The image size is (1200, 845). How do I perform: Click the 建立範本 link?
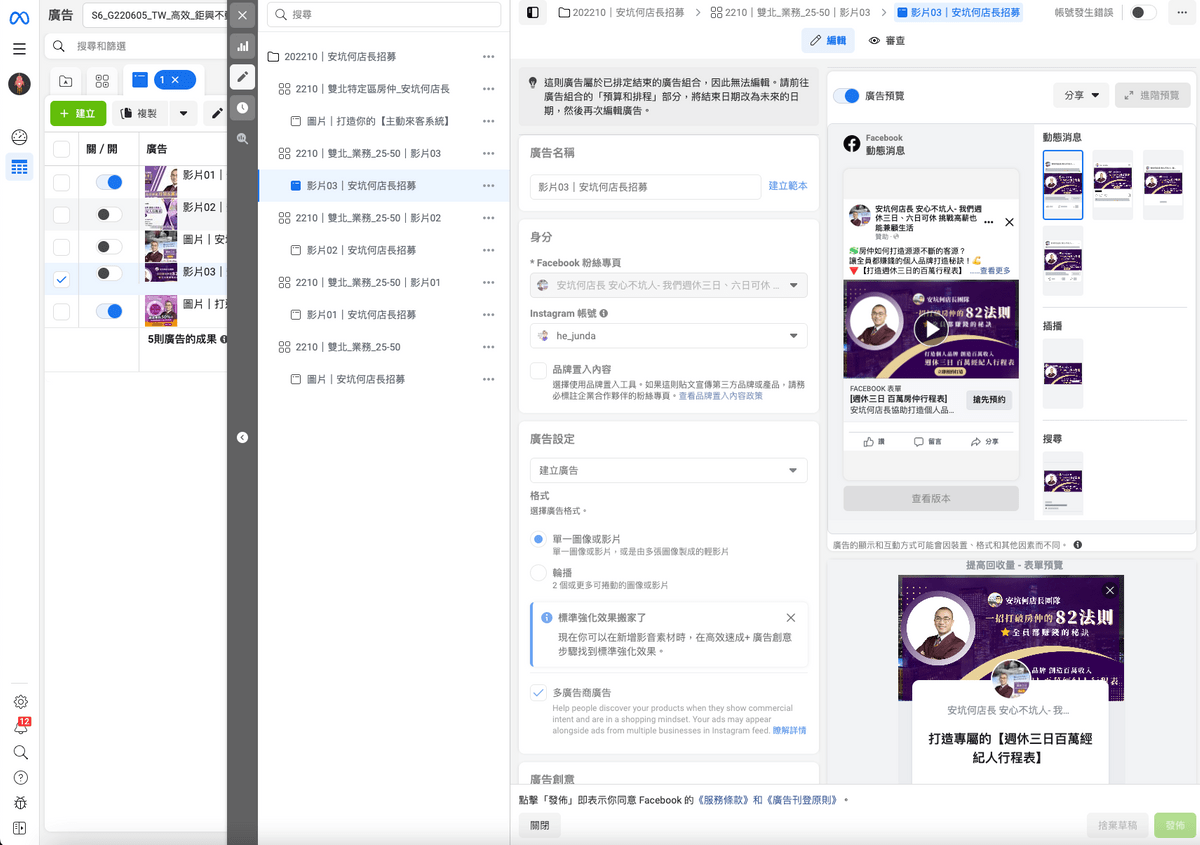(787, 186)
